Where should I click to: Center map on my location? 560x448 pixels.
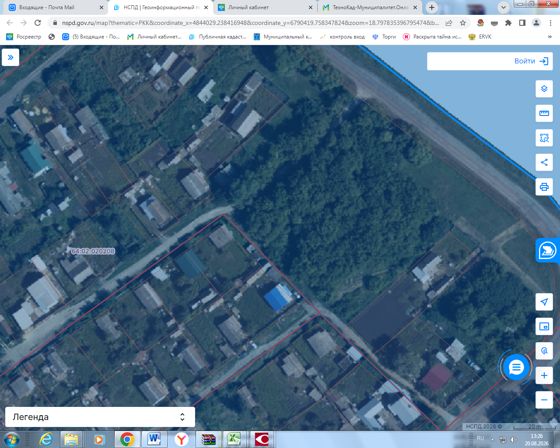point(544,302)
